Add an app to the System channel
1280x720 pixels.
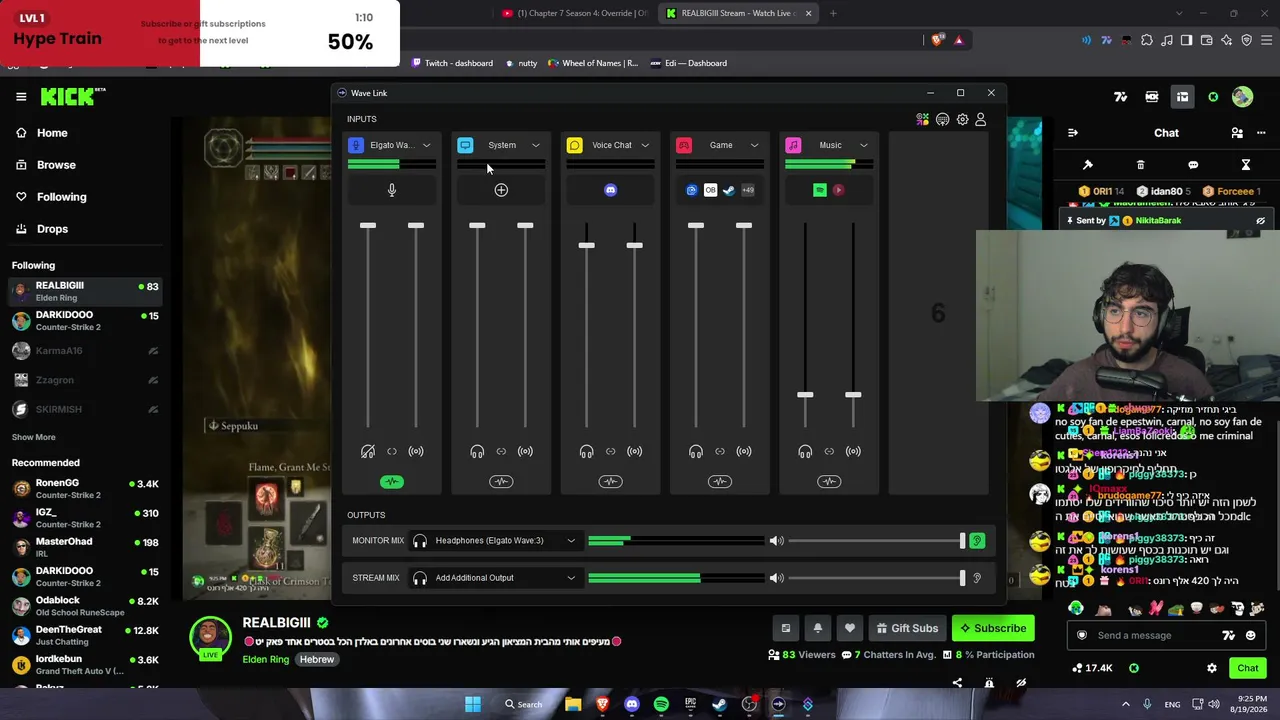coord(501,190)
